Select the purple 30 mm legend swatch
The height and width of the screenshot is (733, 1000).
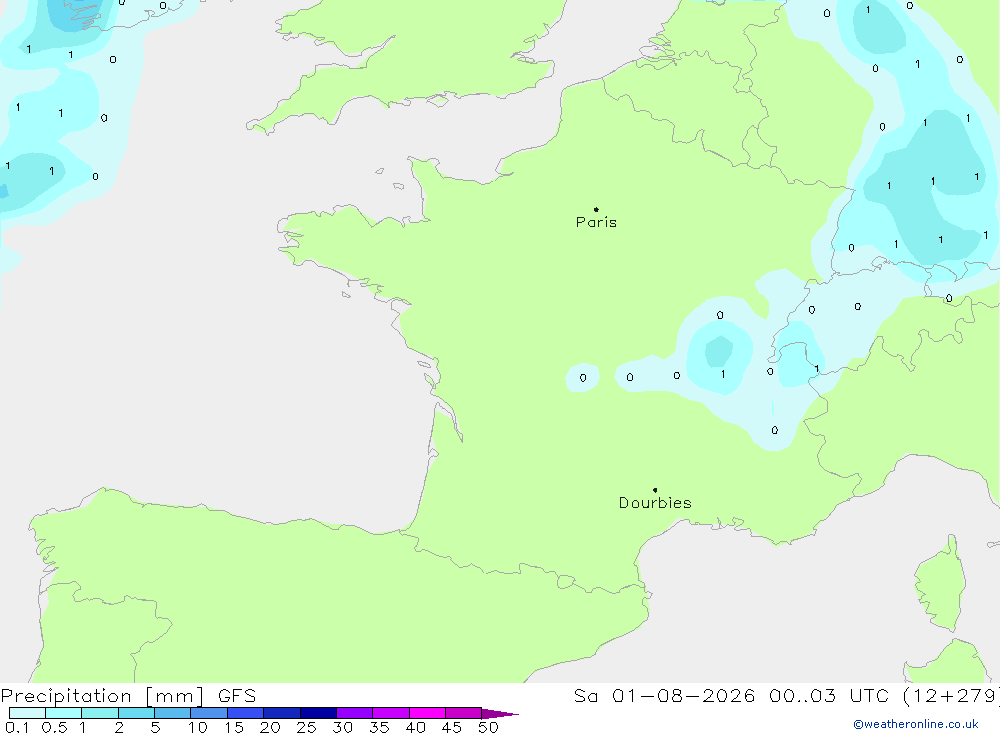pyautogui.click(x=355, y=713)
